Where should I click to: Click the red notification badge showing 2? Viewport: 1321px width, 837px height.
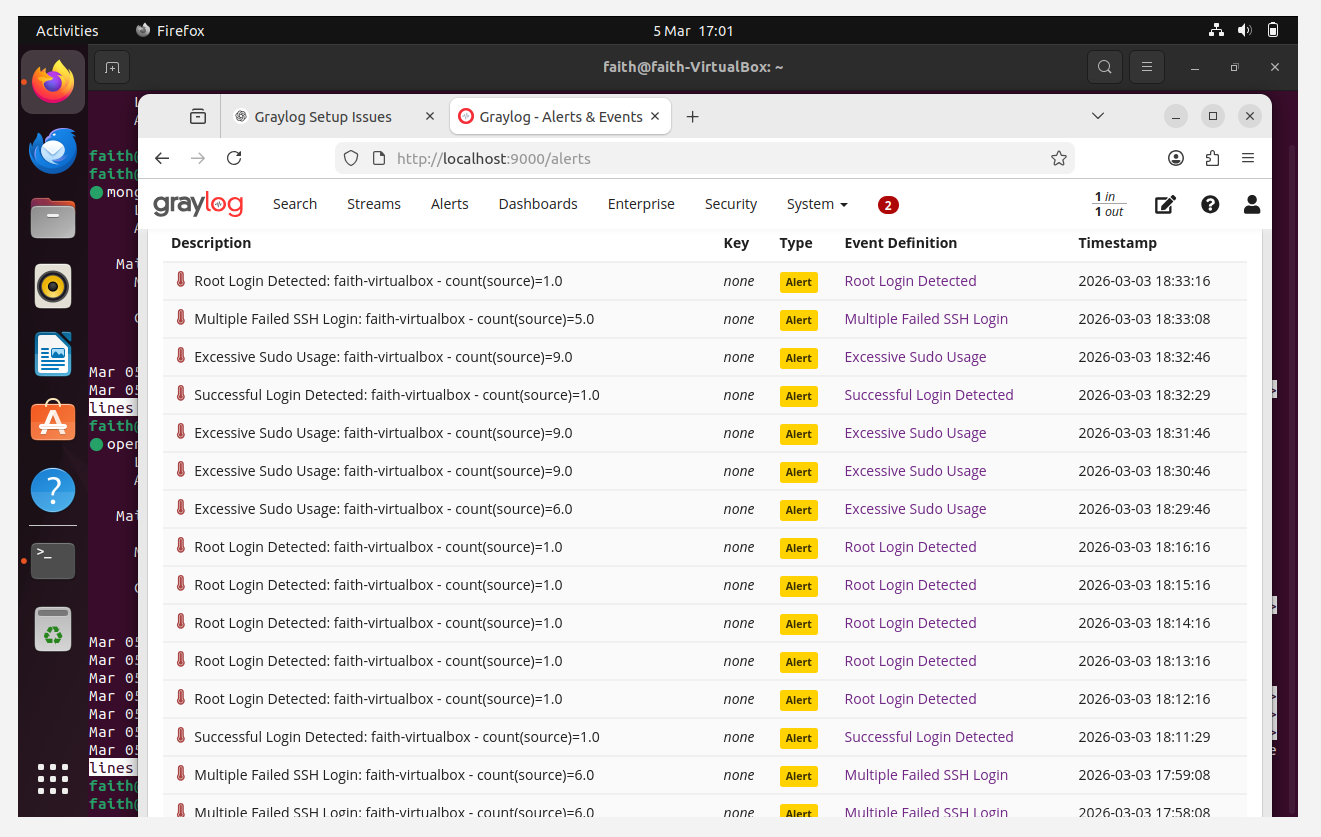[888, 205]
